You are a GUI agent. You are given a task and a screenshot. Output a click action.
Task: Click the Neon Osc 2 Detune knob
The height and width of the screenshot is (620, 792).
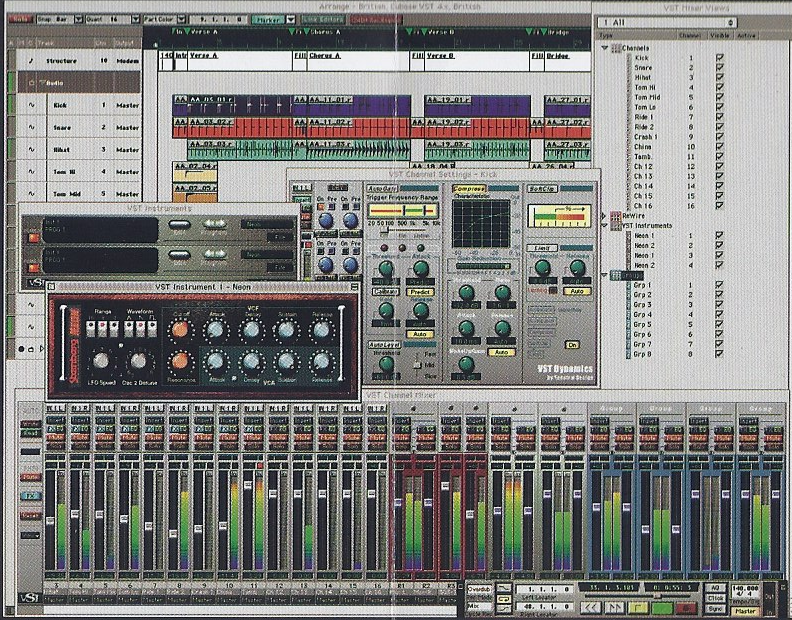coord(139,360)
